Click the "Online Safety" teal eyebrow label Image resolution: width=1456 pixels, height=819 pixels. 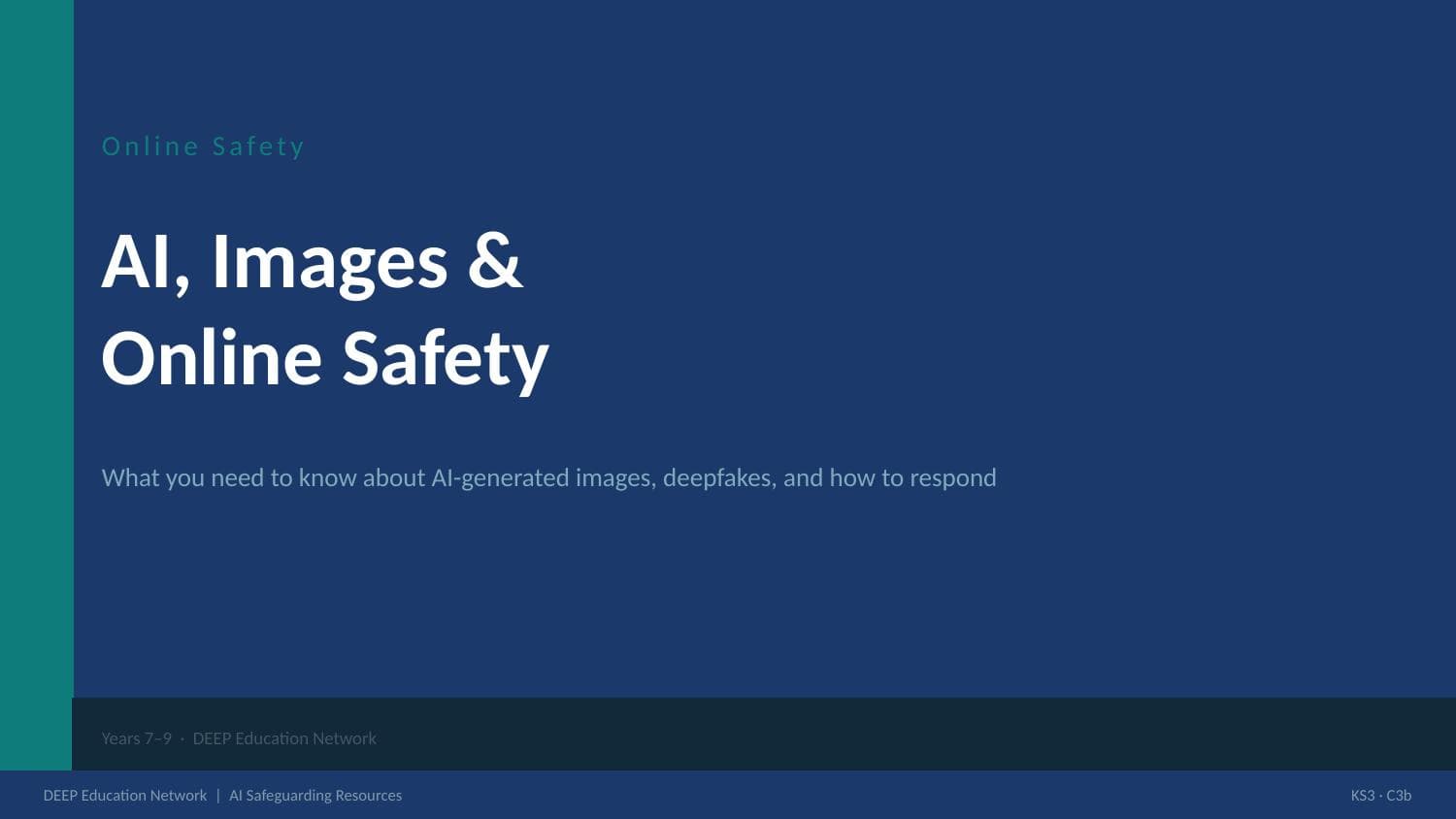203,146
